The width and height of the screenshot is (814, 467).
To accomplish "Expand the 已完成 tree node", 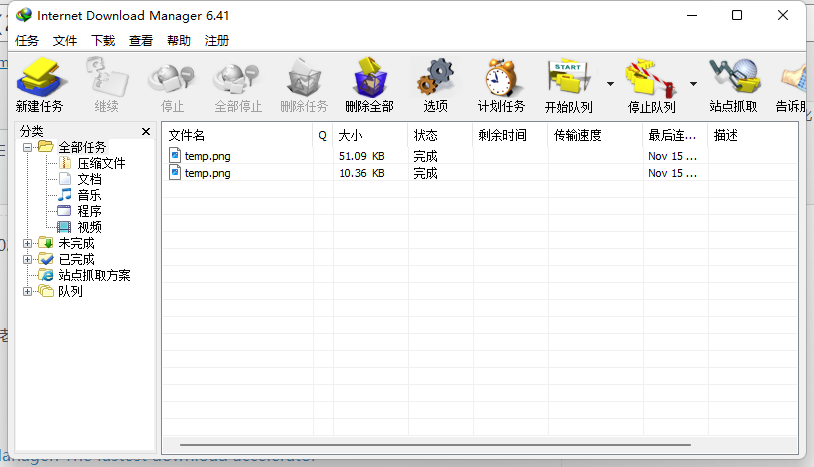I will point(28,259).
